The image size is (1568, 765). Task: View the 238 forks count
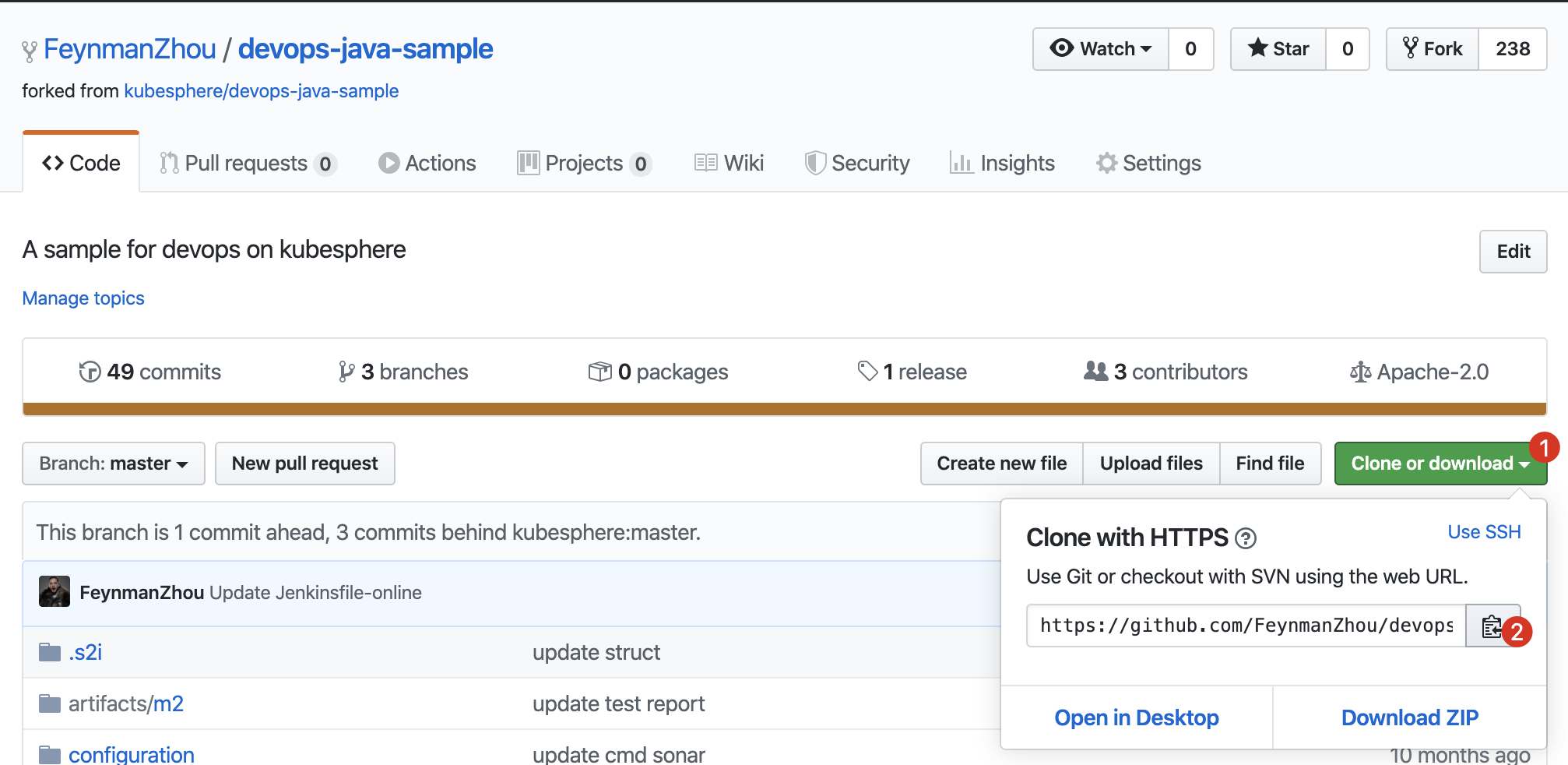click(1513, 49)
